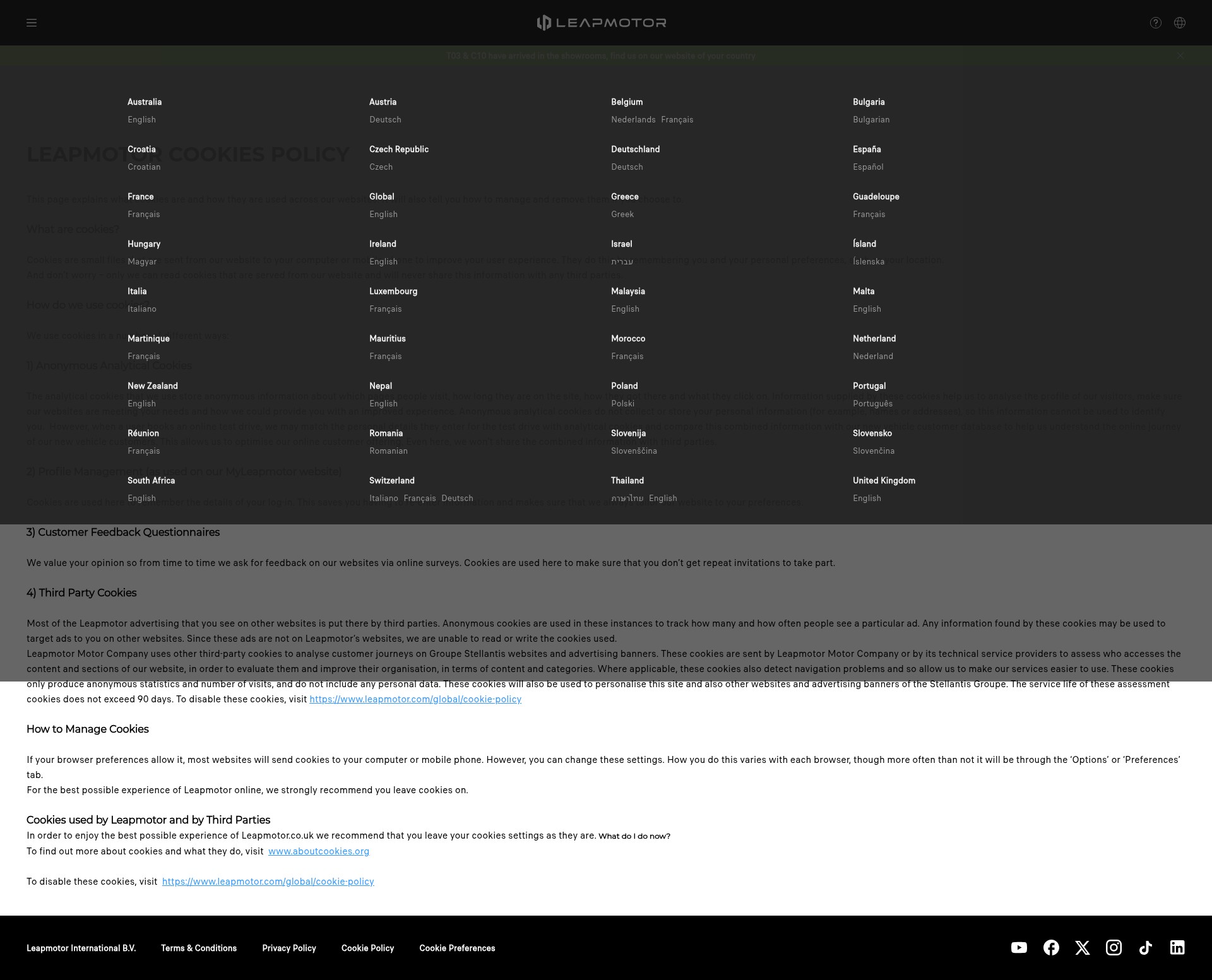Select English under Nepal
This screenshot has height=980, width=1212.
point(383,403)
